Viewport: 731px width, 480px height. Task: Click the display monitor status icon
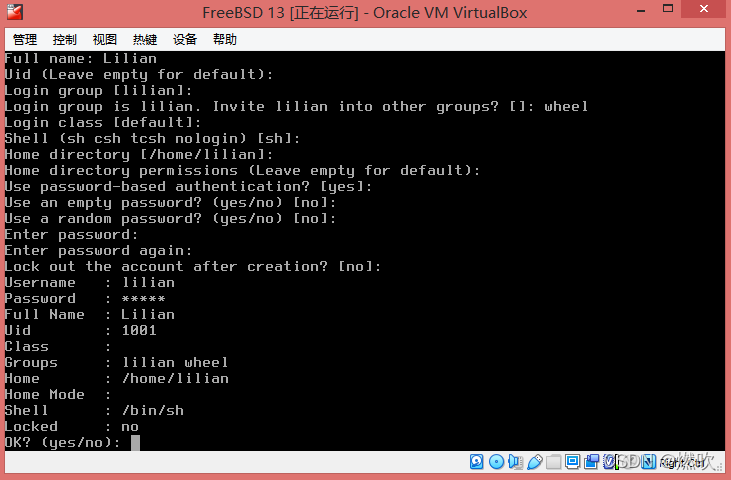(572, 461)
